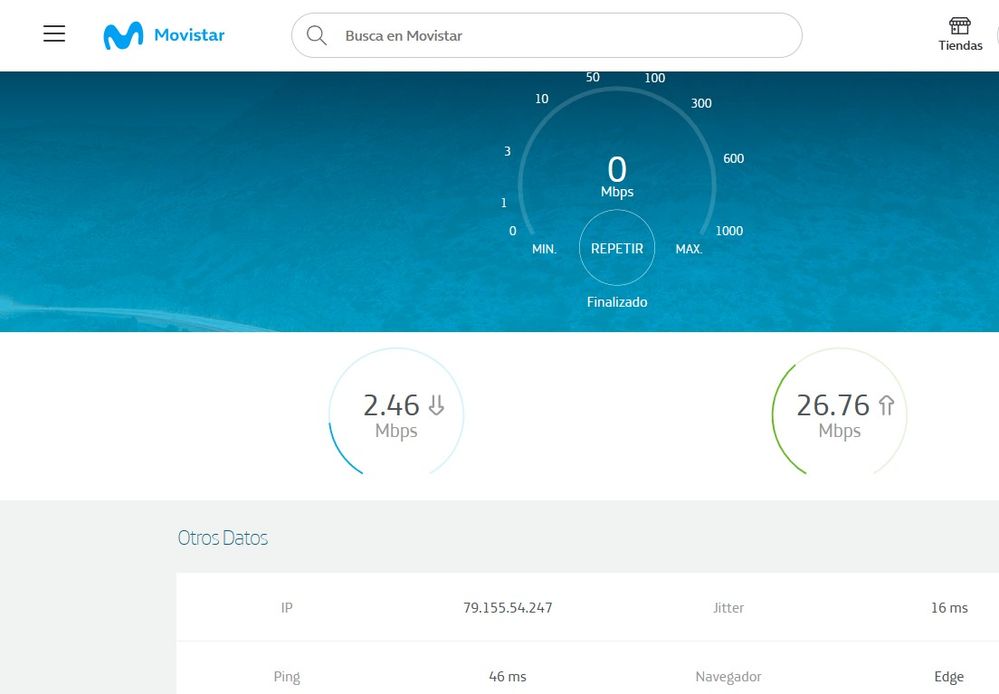Click the Tiendas label
Screen dimensions: 999x694
tap(960, 46)
